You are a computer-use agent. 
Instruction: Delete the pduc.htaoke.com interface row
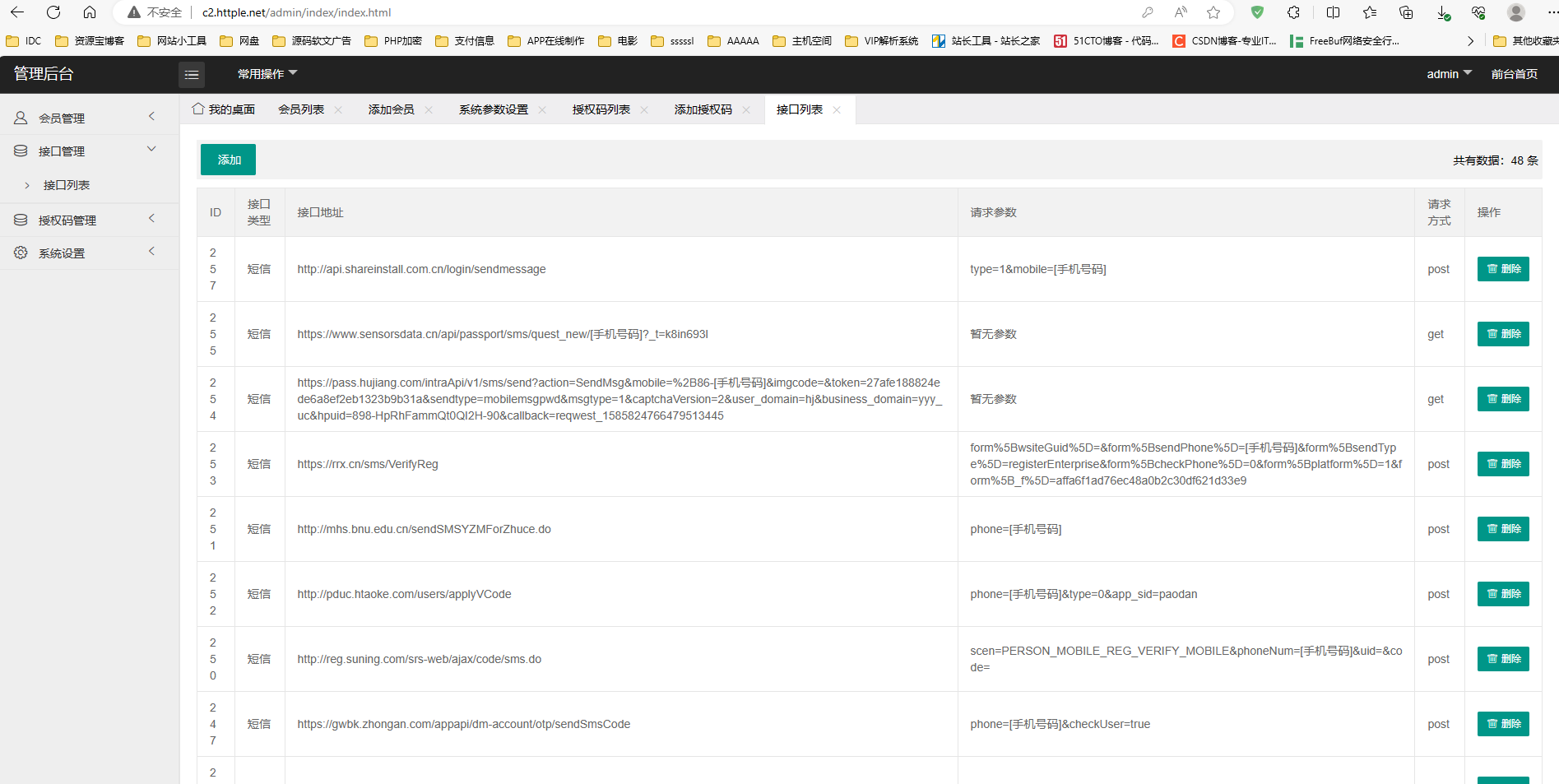(1503, 594)
